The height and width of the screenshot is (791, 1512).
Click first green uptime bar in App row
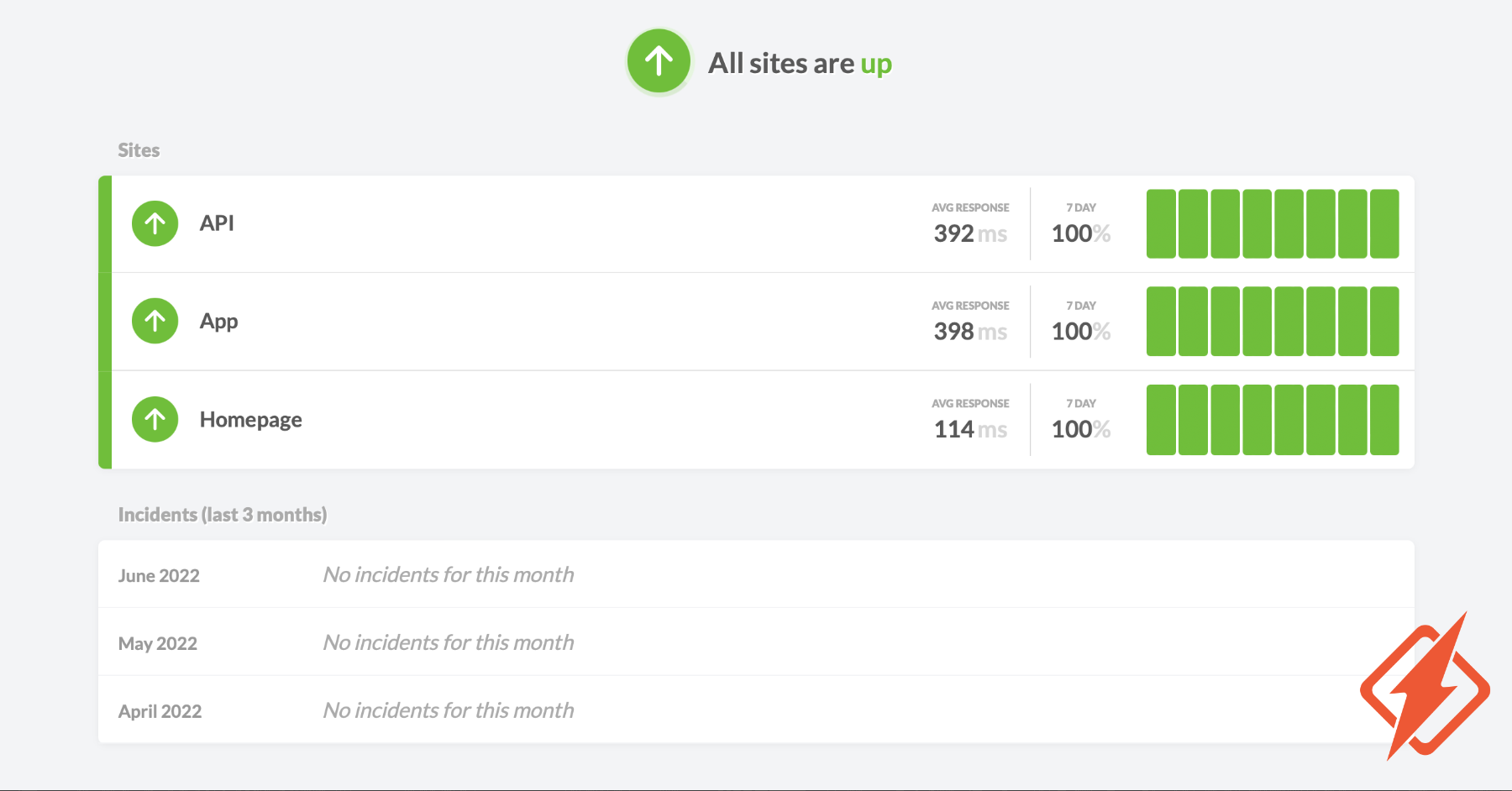click(x=1161, y=322)
